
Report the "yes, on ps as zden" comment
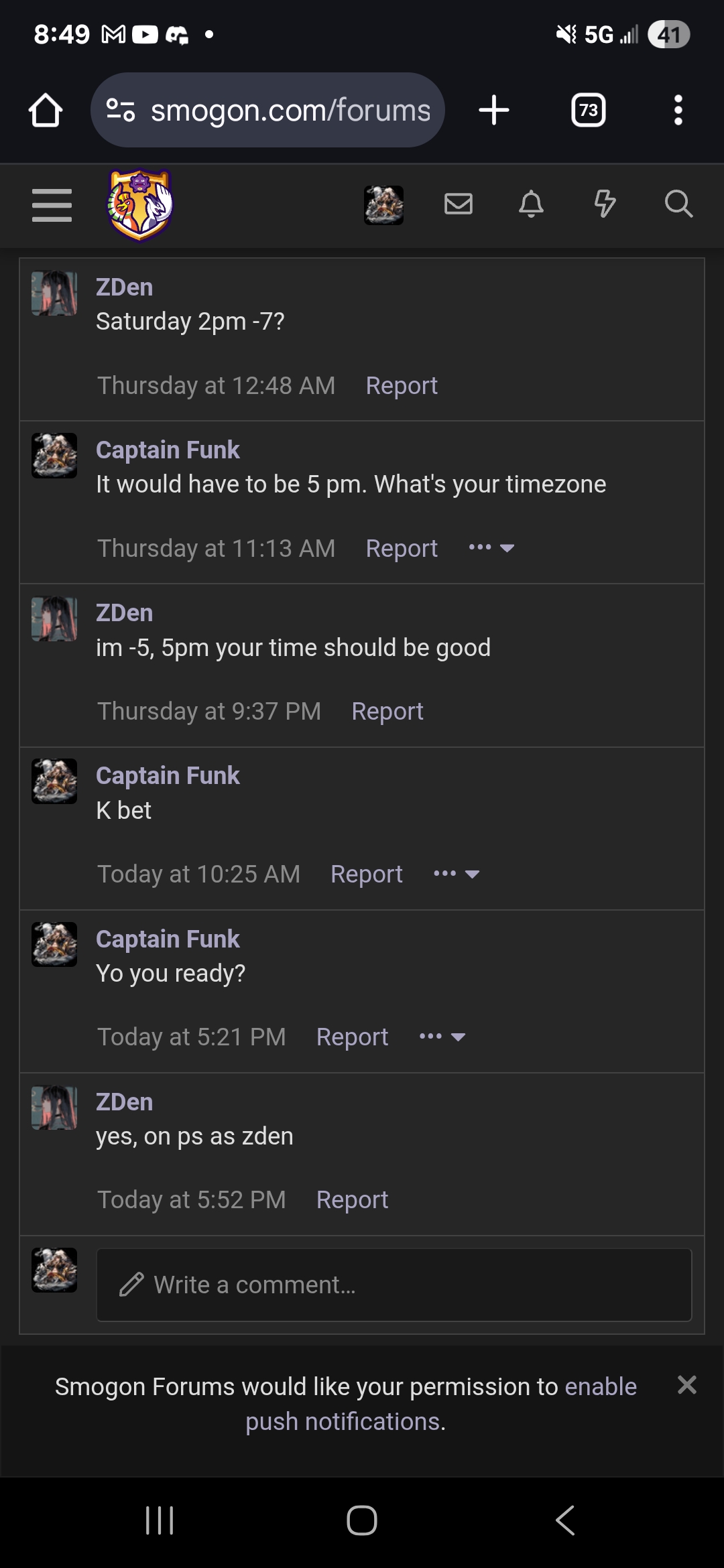point(352,1200)
